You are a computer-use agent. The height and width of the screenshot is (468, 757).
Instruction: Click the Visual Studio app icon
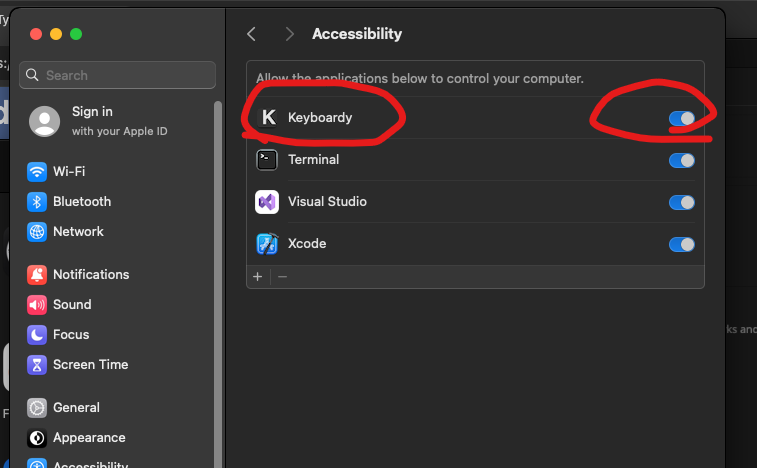267,202
